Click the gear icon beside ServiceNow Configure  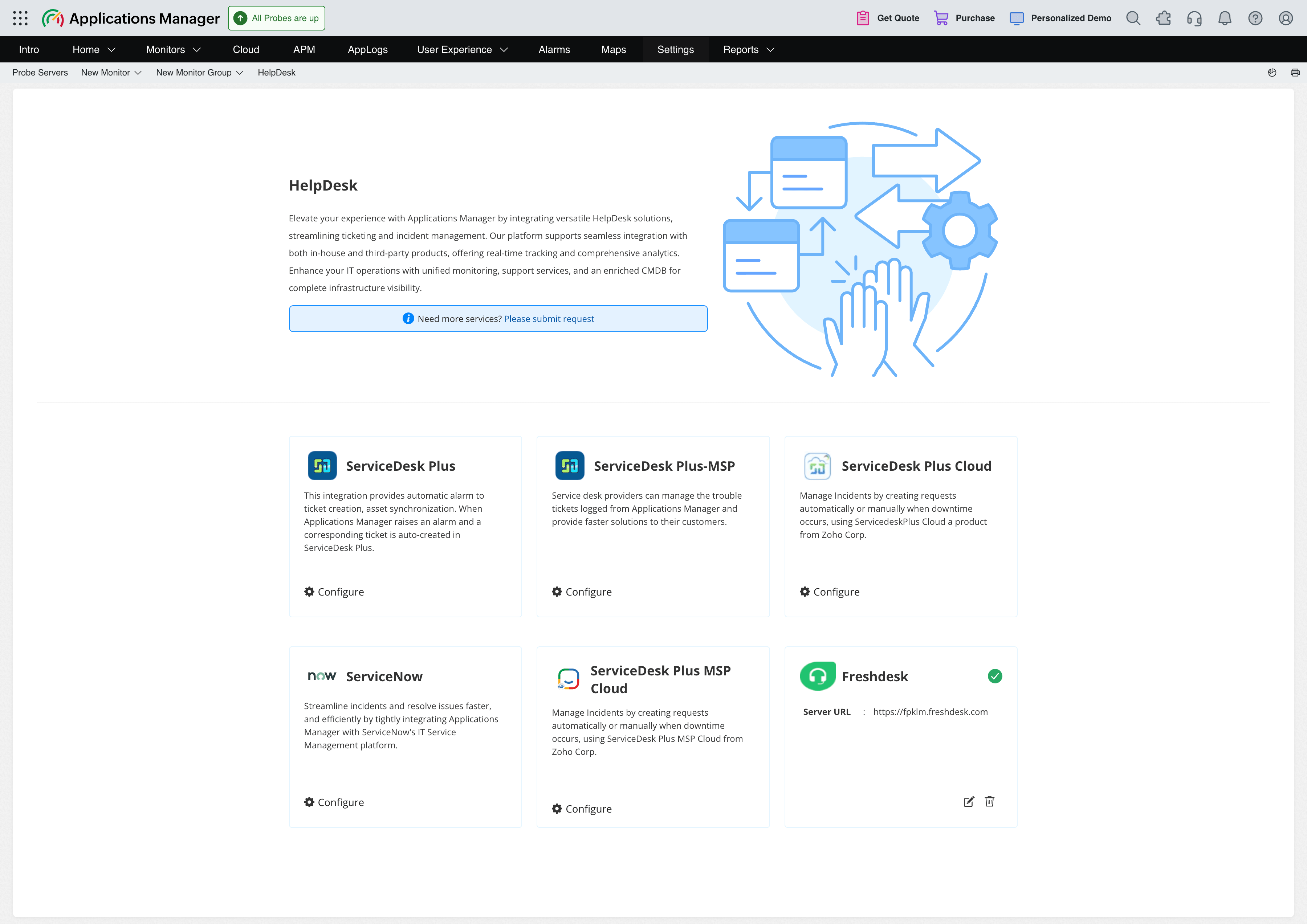309,802
